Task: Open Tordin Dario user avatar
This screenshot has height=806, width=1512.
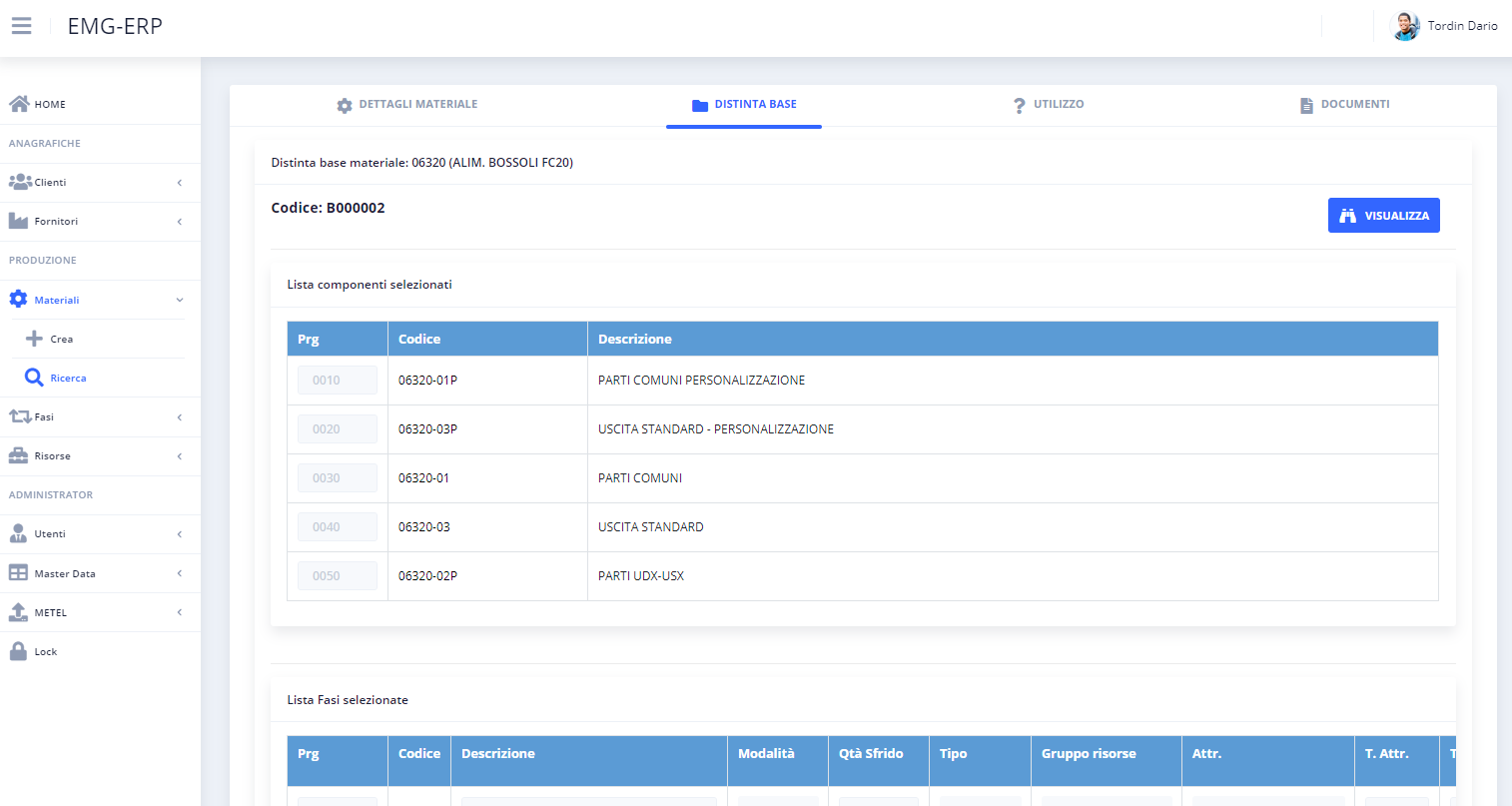Action: [x=1405, y=26]
